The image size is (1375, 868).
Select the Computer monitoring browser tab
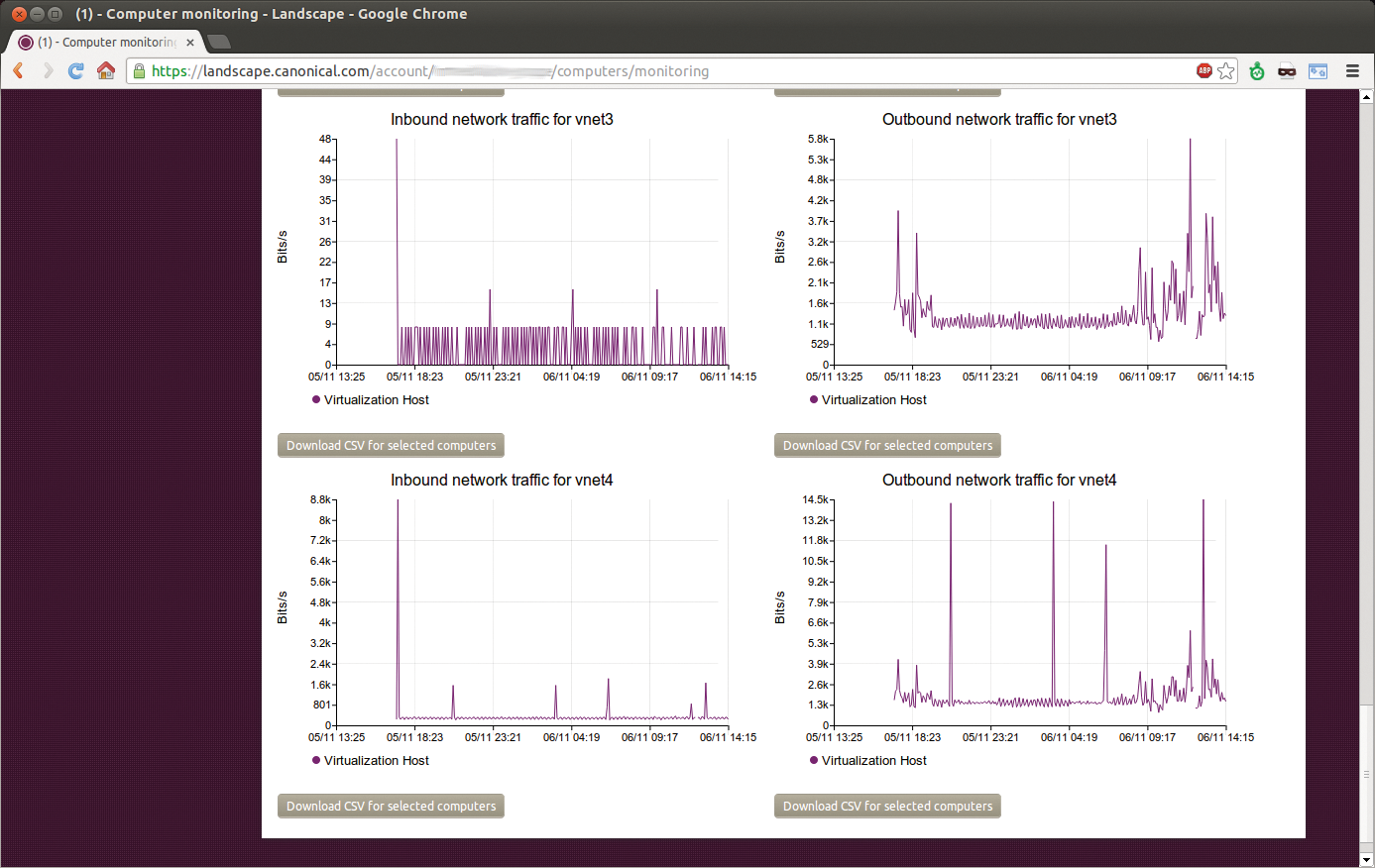pyautogui.click(x=99, y=42)
